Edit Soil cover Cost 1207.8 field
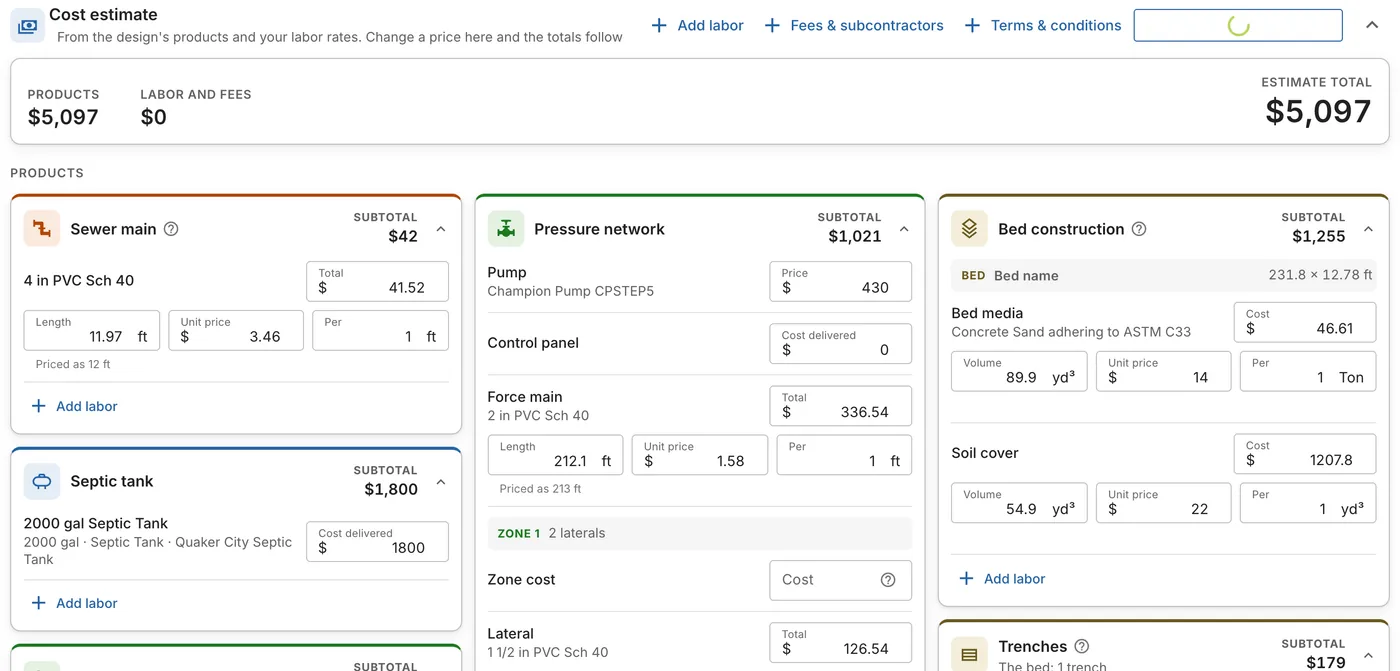 tap(1305, 454)
